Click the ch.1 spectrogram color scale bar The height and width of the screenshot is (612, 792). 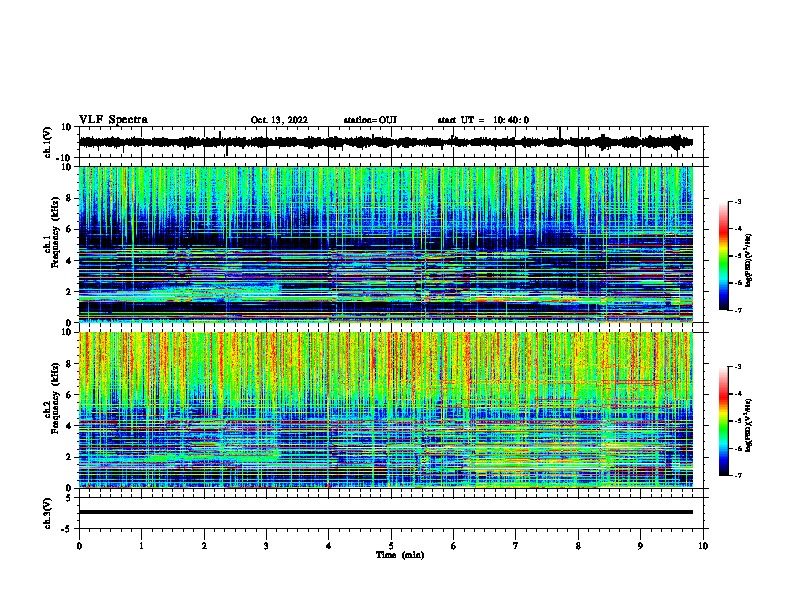(723, 256)
